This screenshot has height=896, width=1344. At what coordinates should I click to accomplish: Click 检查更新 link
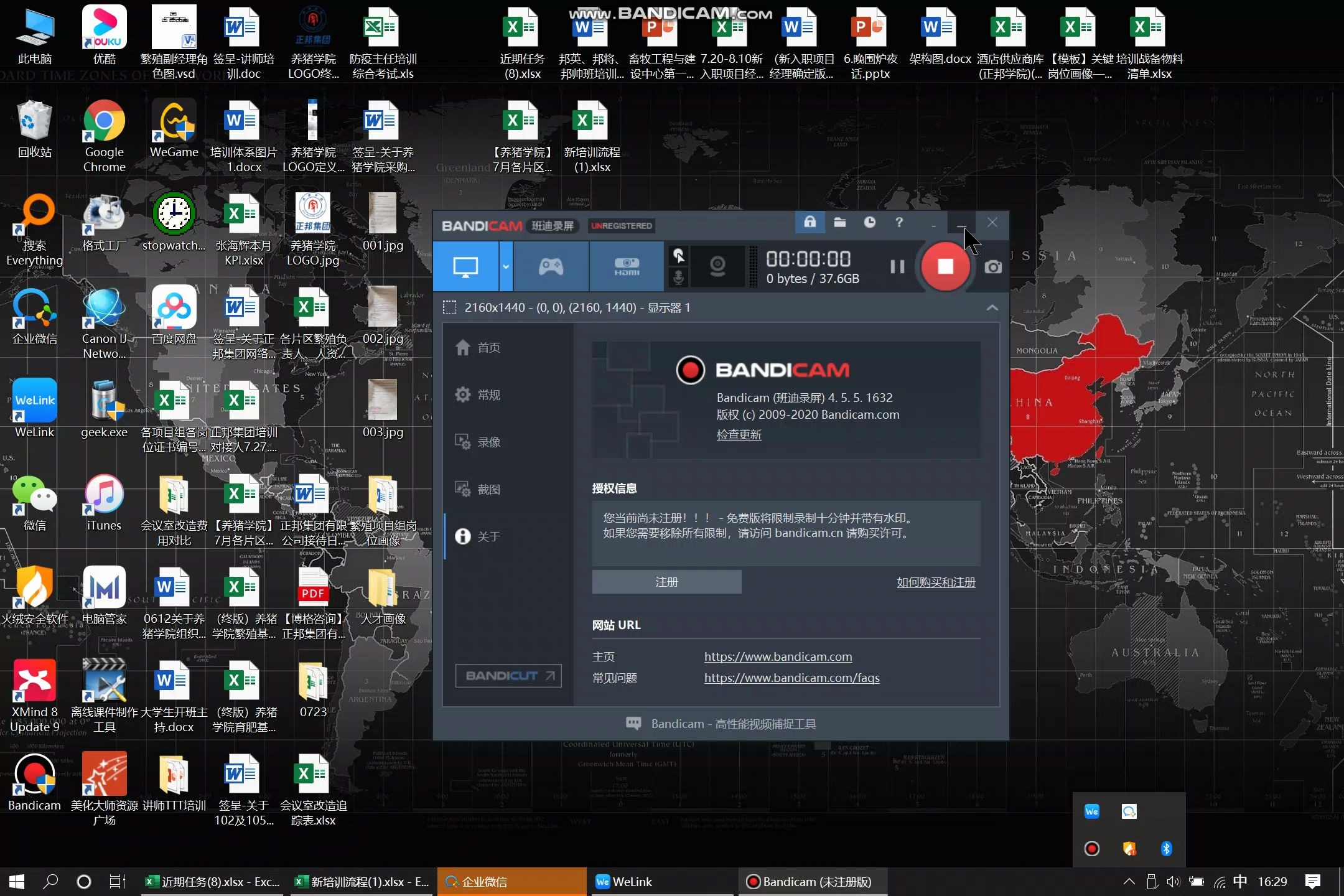(739, 434)
